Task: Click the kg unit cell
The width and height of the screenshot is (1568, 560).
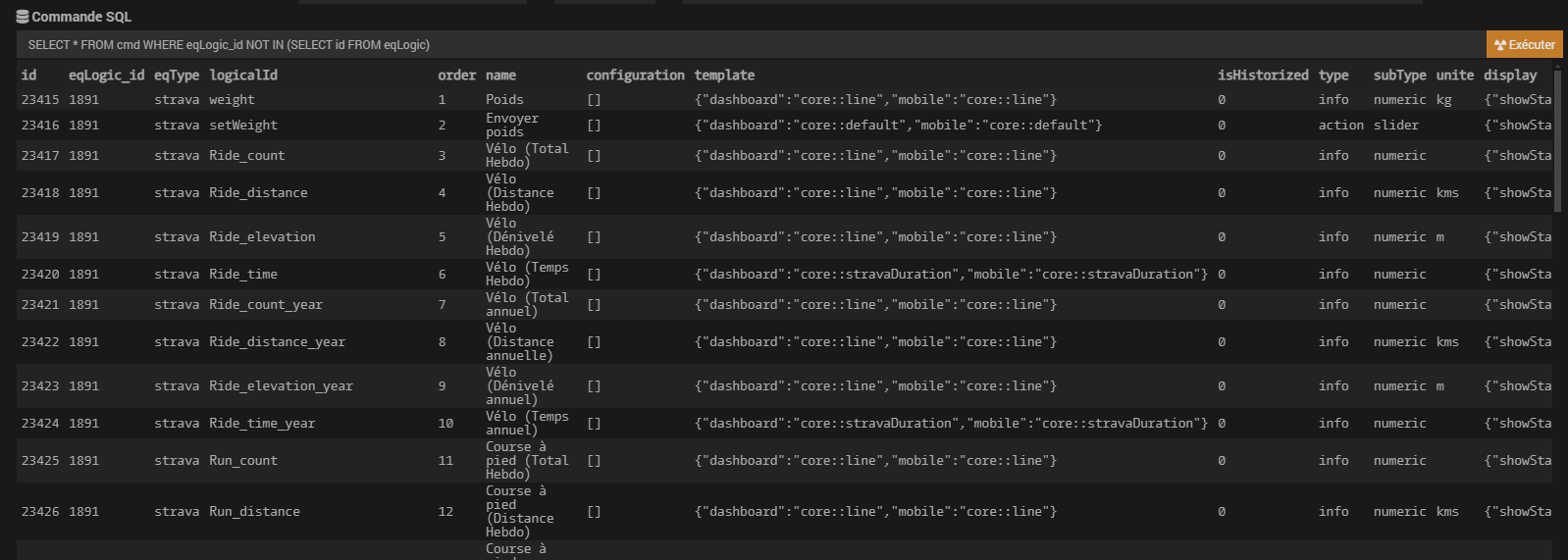Action: click(x=1443, y=99)
